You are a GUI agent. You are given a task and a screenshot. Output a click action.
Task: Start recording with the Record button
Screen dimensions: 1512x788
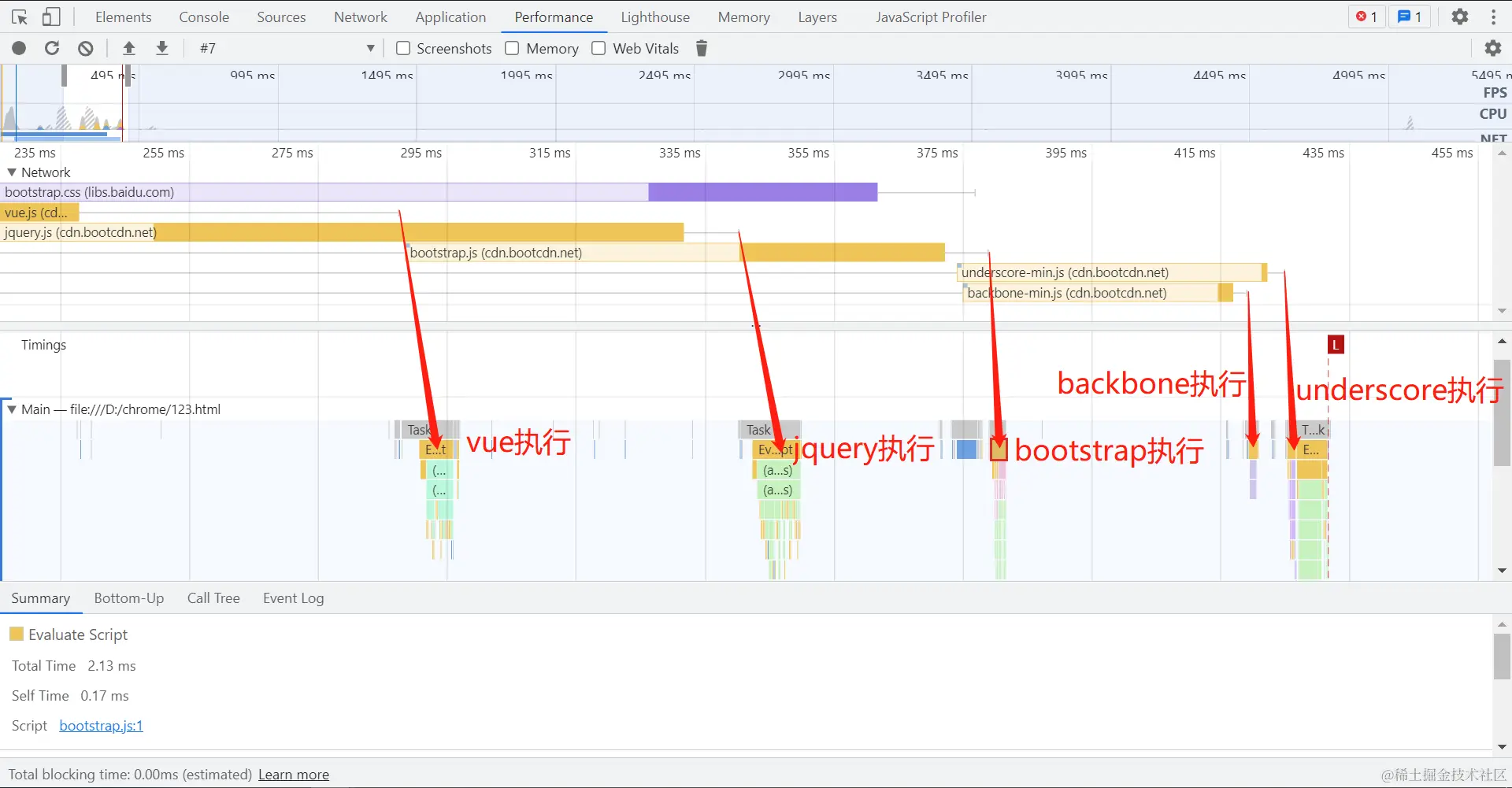click(x=19, y=48)
